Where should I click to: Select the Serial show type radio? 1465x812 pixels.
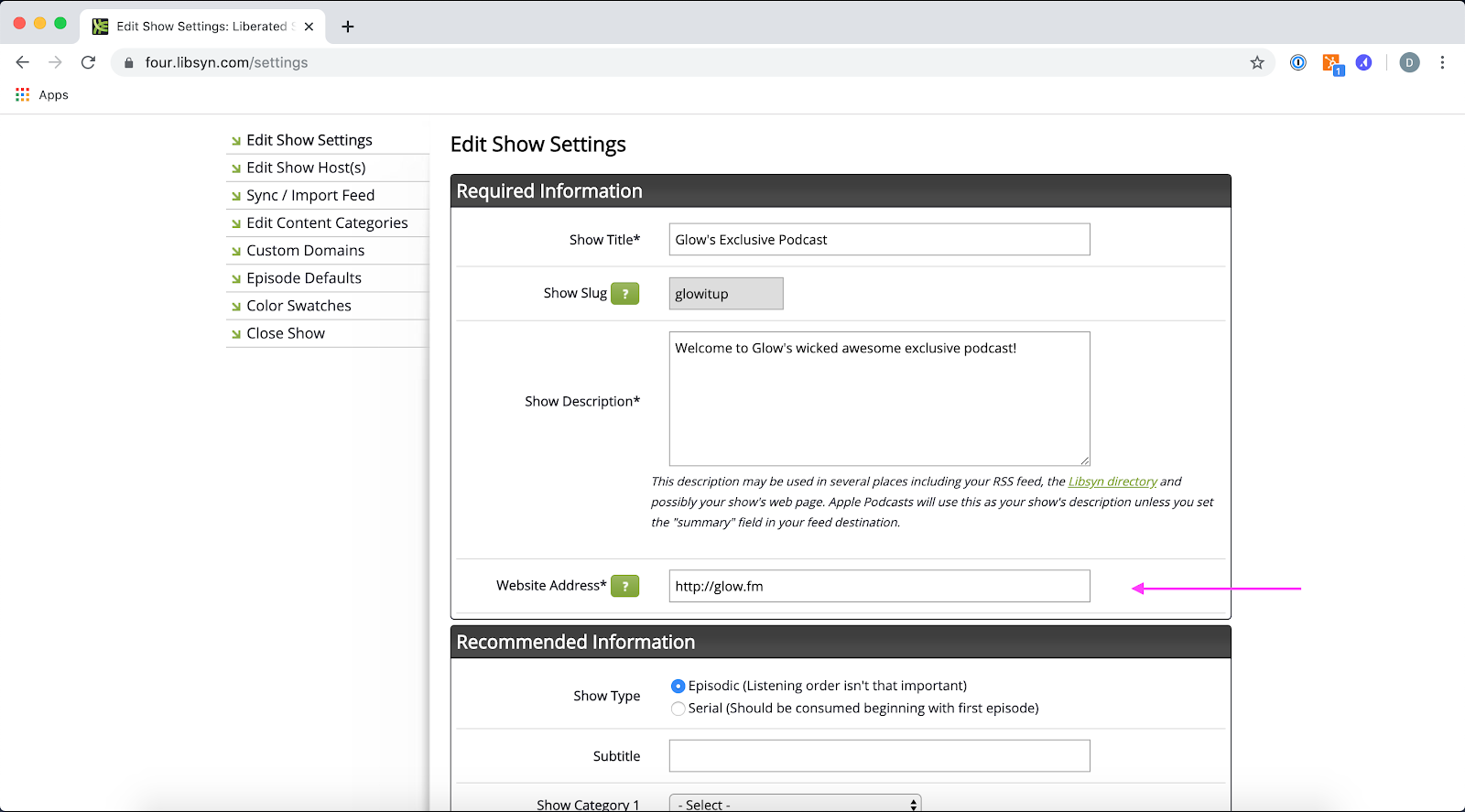678,709
